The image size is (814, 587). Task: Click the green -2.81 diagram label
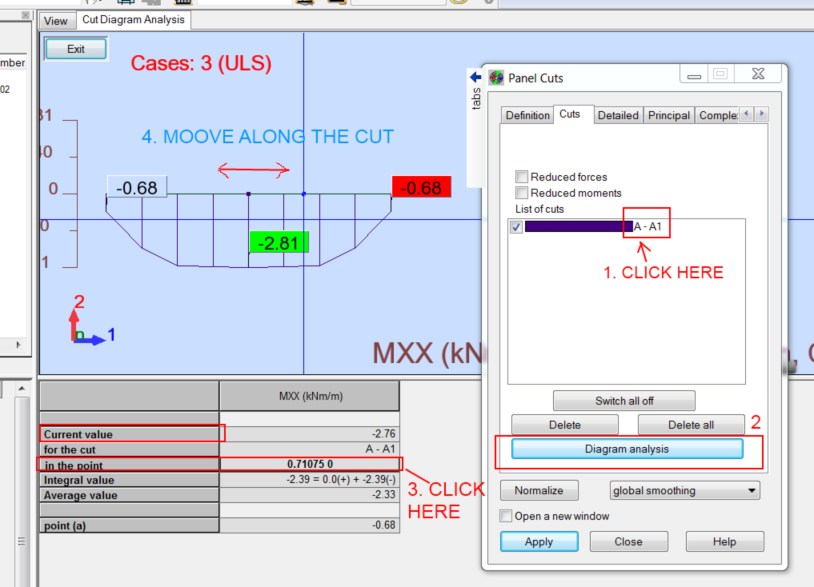pos(279,242)
